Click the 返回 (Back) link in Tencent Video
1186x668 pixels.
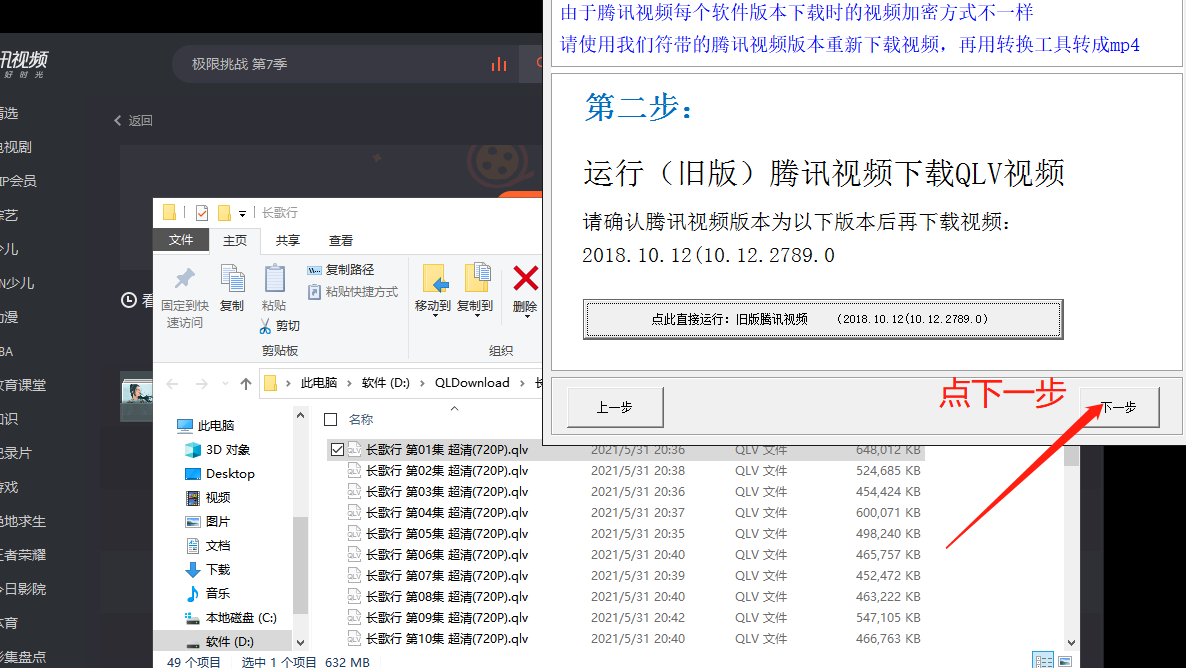click(x=133, y=120)
